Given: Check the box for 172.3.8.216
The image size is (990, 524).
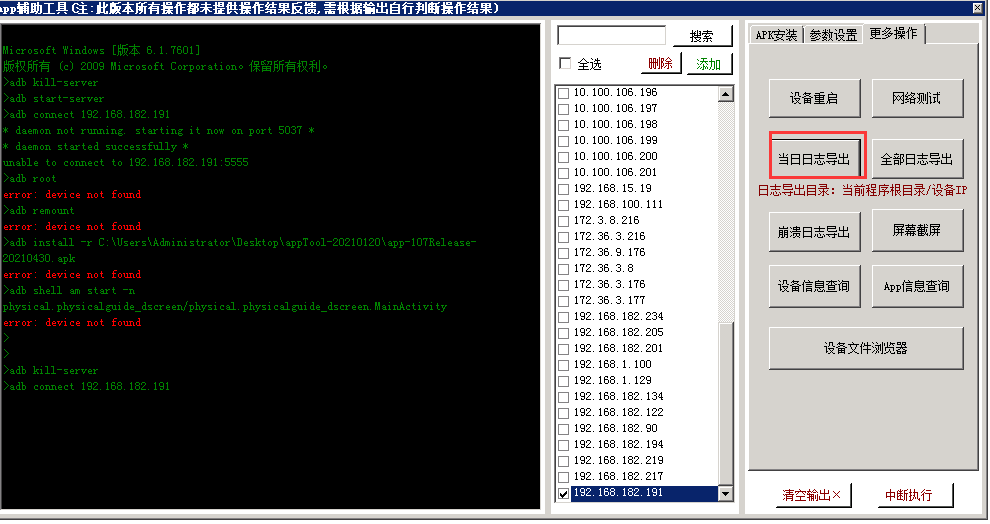Looking at the screenshot, I should 564,221.
